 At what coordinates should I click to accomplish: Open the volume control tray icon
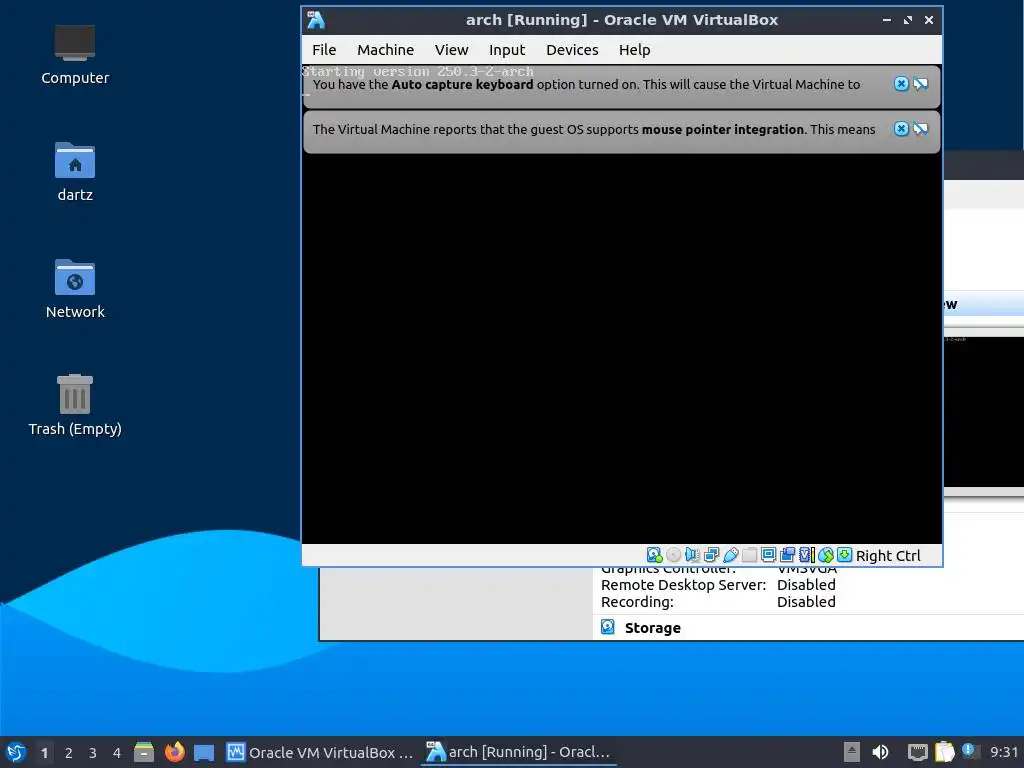point(880,752)
